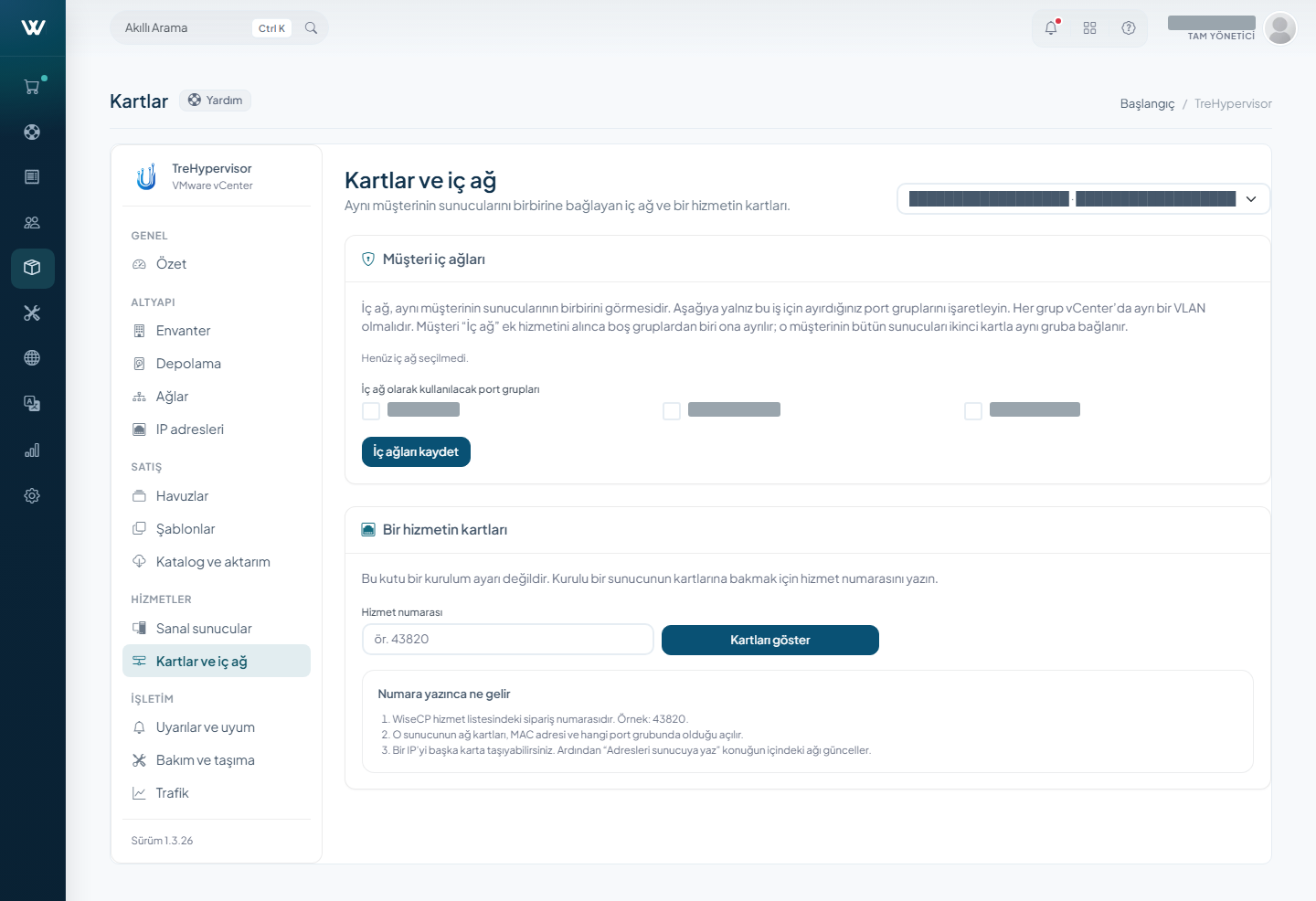Click the notifications bell icon
Image resolution: width=1316 pixels, height=901 pixels.
click(1051, 28)
